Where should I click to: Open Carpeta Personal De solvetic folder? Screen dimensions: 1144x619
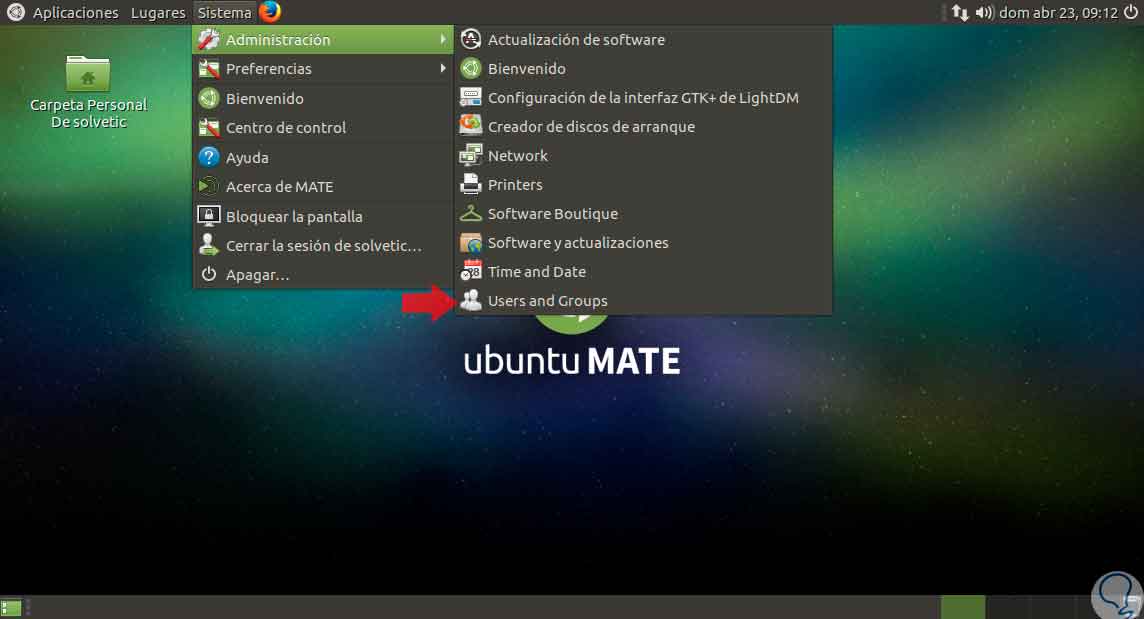tap(88, 93)
